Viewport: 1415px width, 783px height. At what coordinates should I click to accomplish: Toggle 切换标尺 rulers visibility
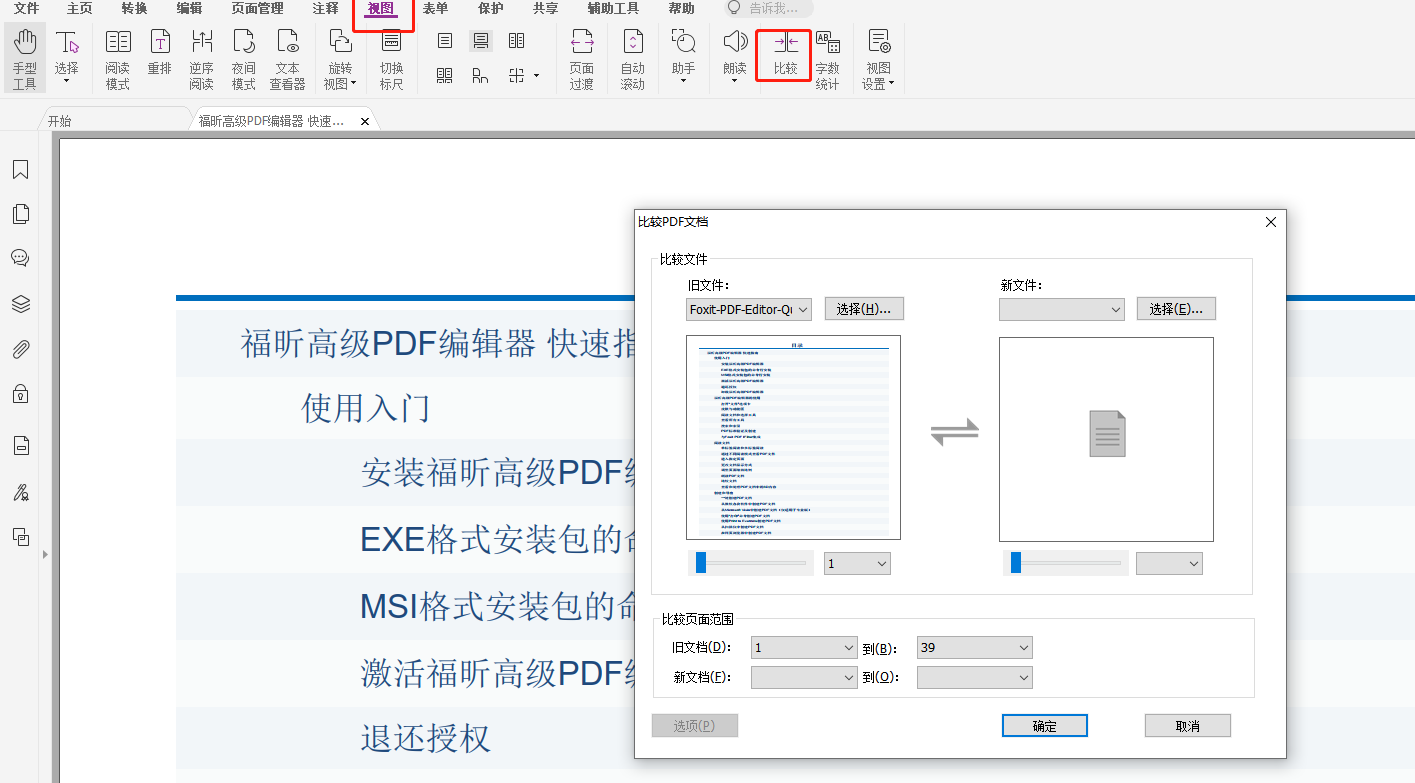(391, 57)
